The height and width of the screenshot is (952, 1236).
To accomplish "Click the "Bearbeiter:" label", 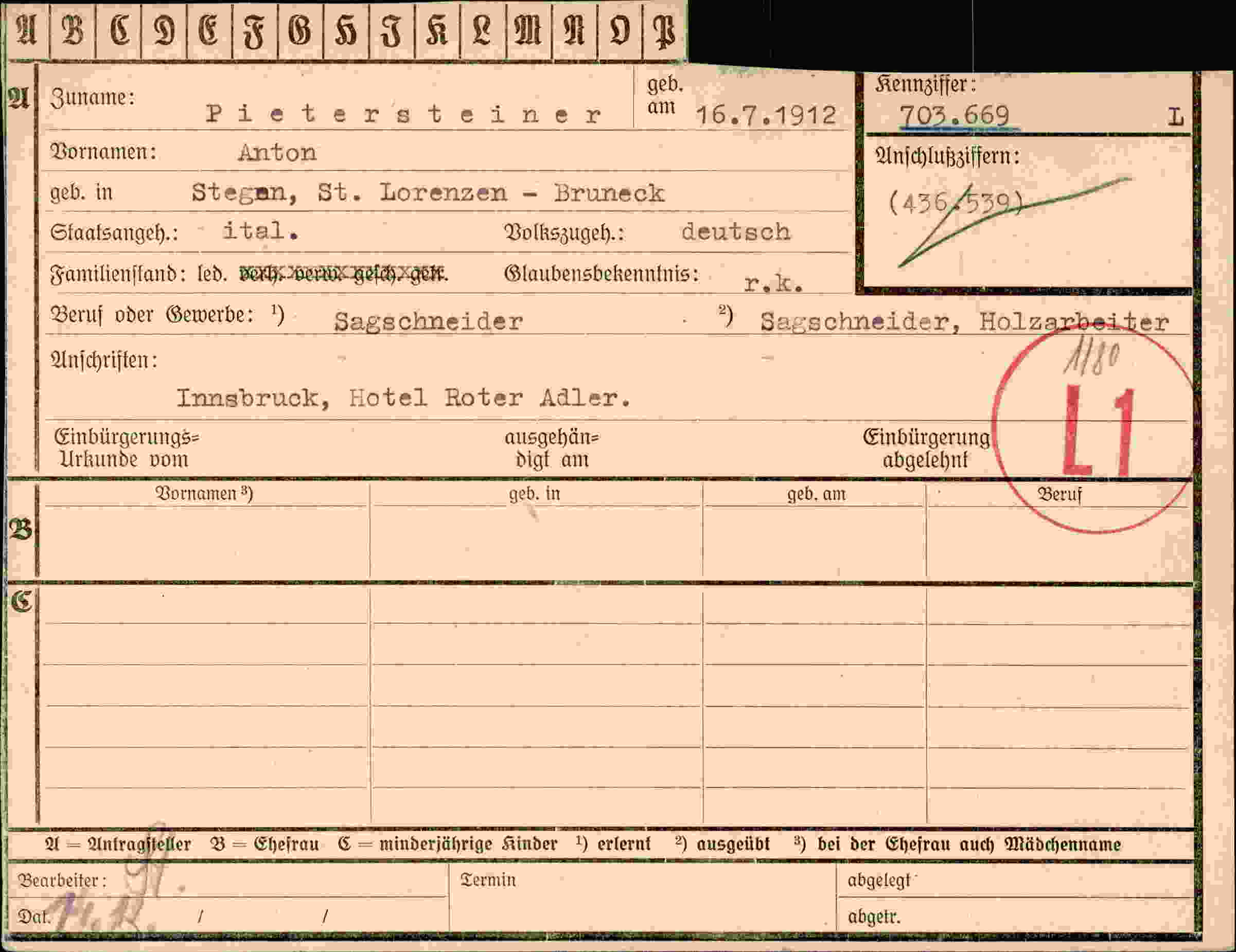I will click(62, 881).
